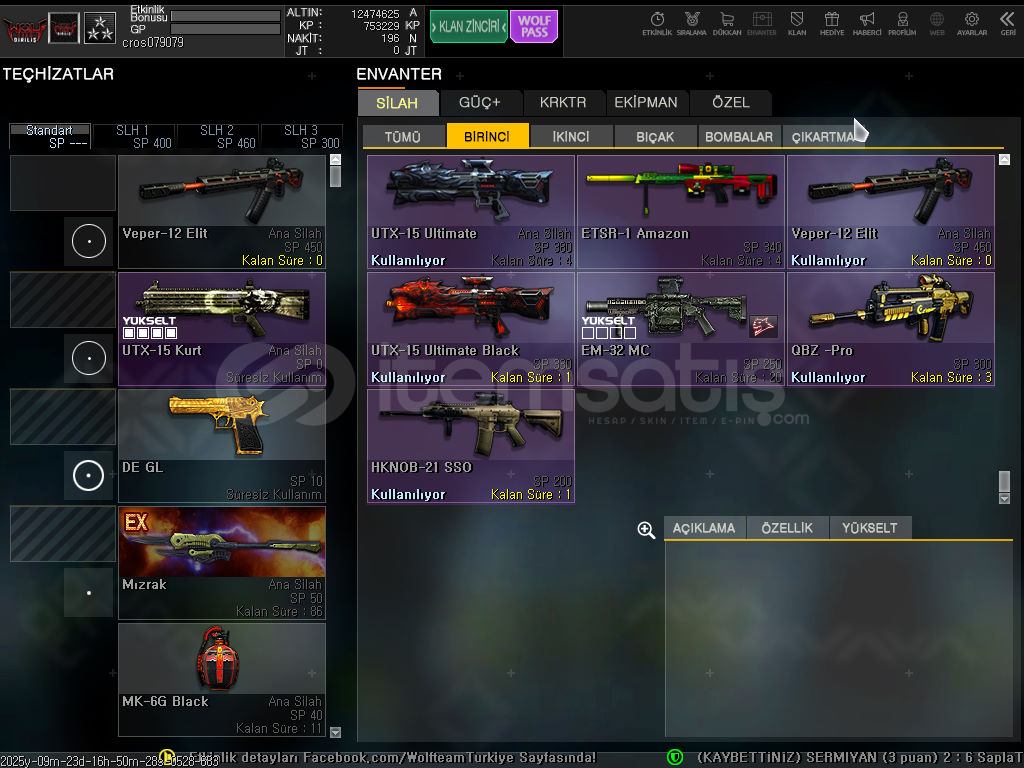The width and height of the screenshot is (1024, 768).
Task: Select the QBZ -Pro weapon card
Action: click(891, 329)
